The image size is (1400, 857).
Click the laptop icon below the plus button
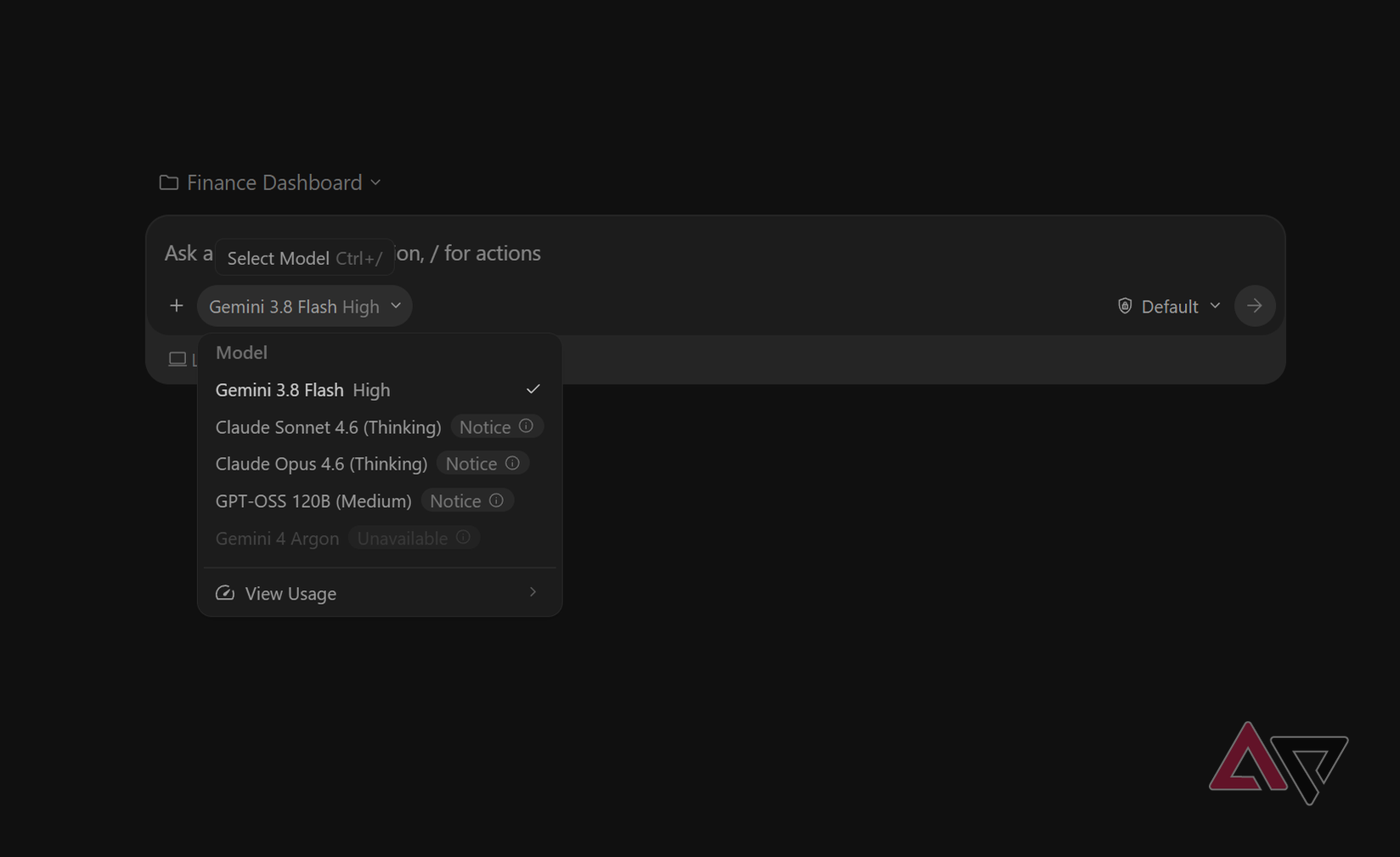pos(178,359)
